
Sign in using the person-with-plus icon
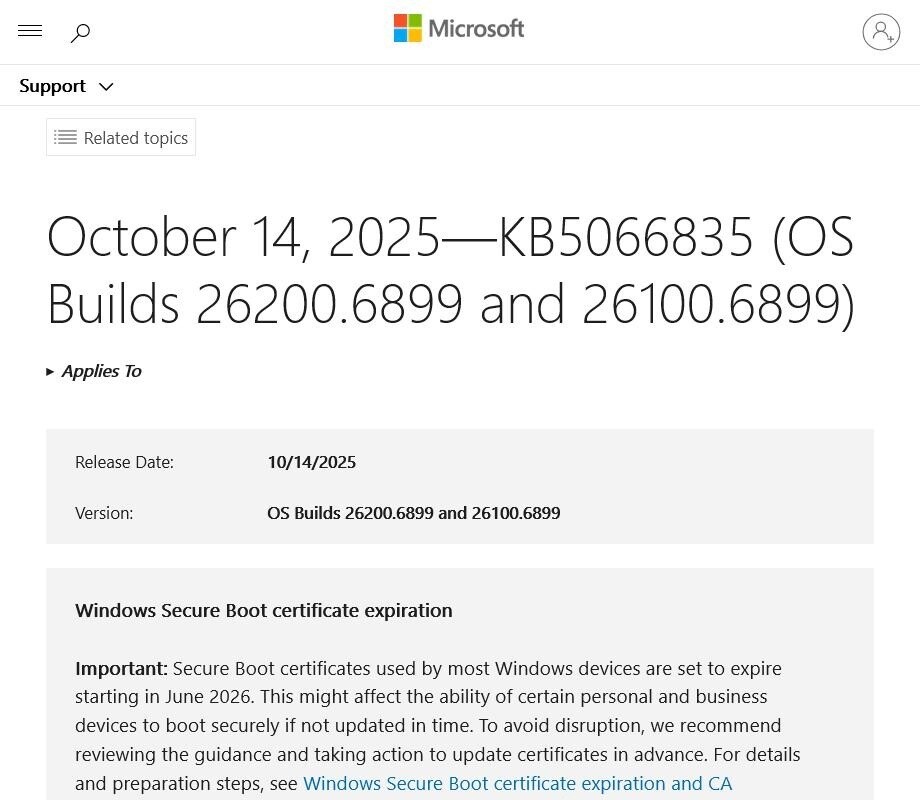tap(880, 31)
